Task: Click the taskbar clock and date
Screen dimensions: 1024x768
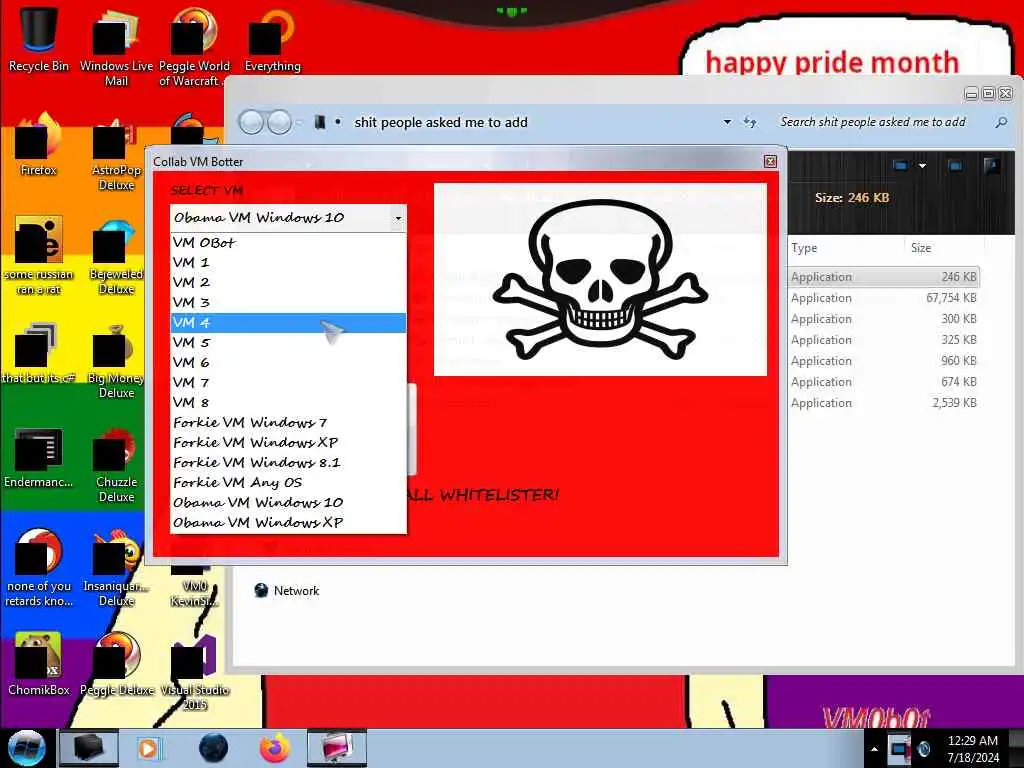Action: (973, 749)
